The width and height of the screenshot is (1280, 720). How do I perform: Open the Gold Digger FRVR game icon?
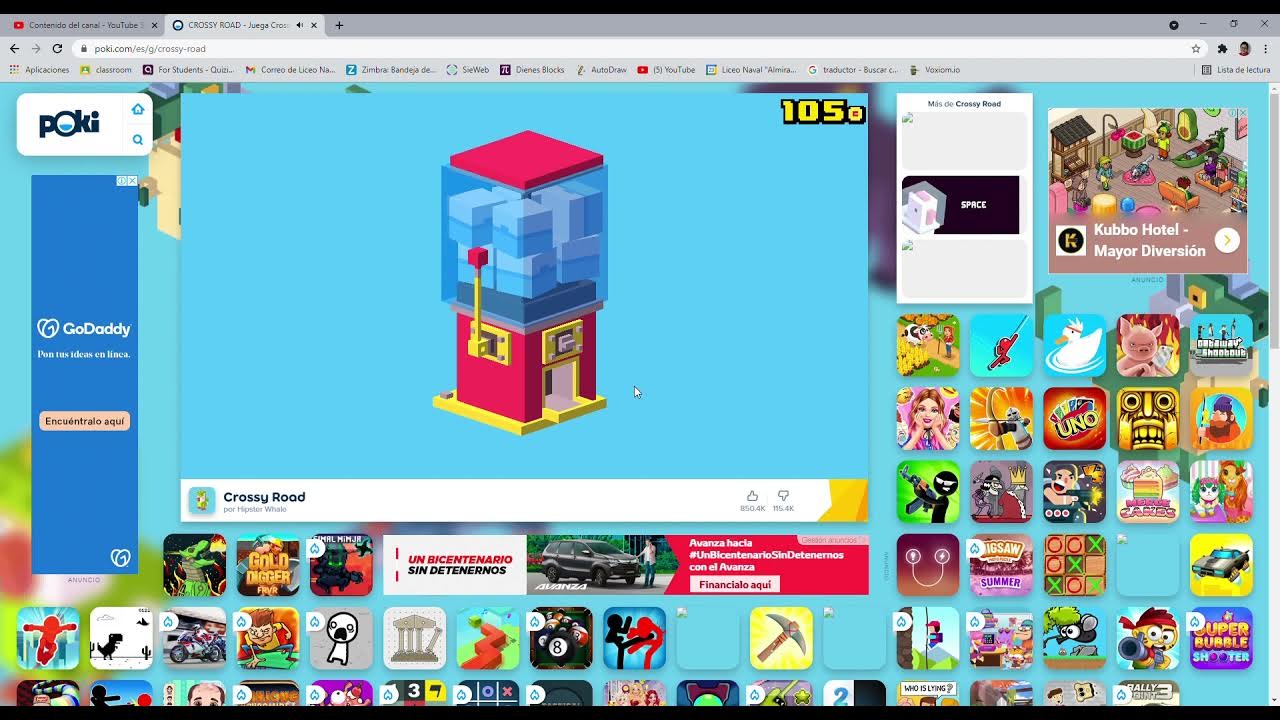(267, 565)
